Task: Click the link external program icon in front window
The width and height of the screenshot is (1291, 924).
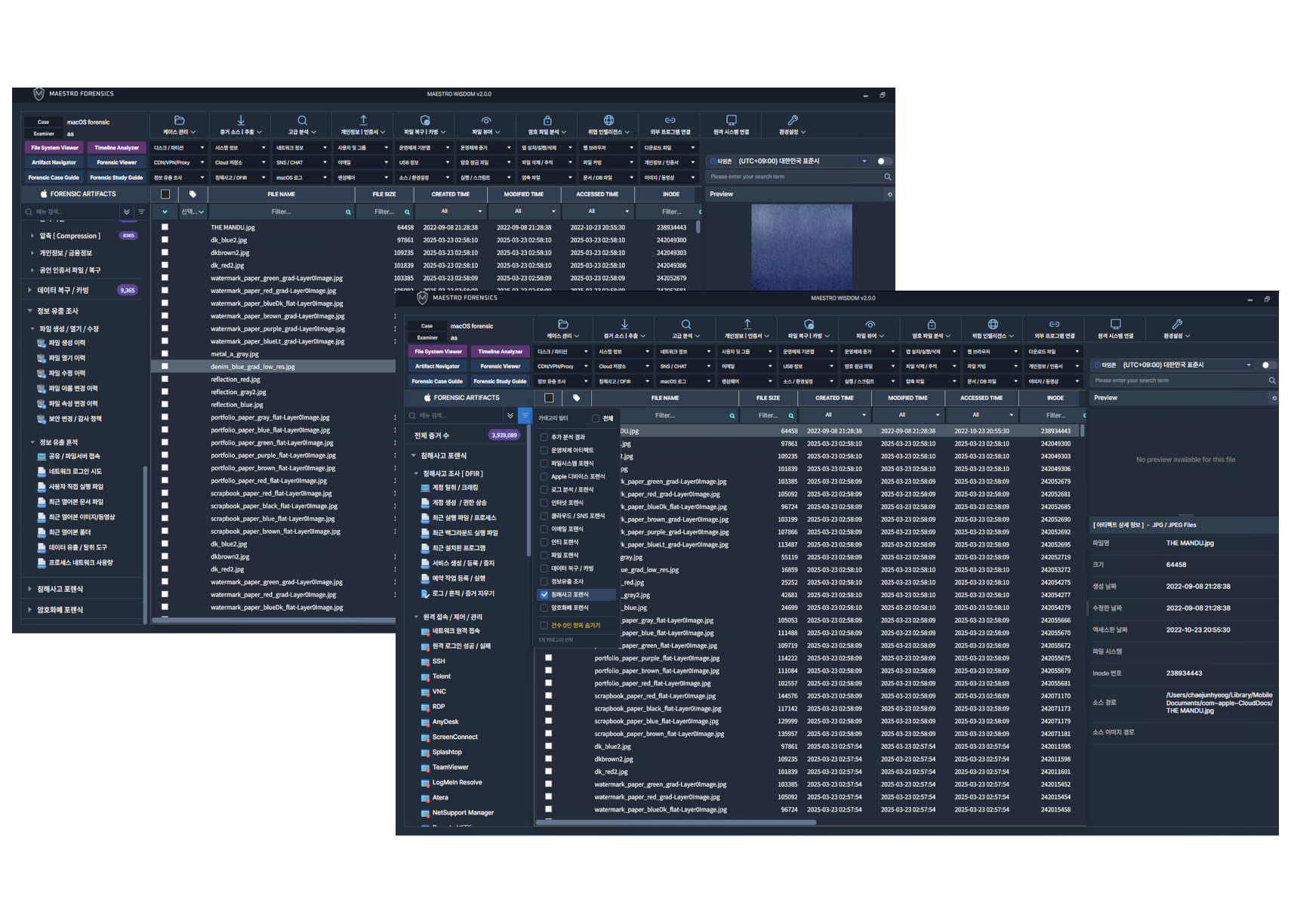Action: [x=1055, y=324]
